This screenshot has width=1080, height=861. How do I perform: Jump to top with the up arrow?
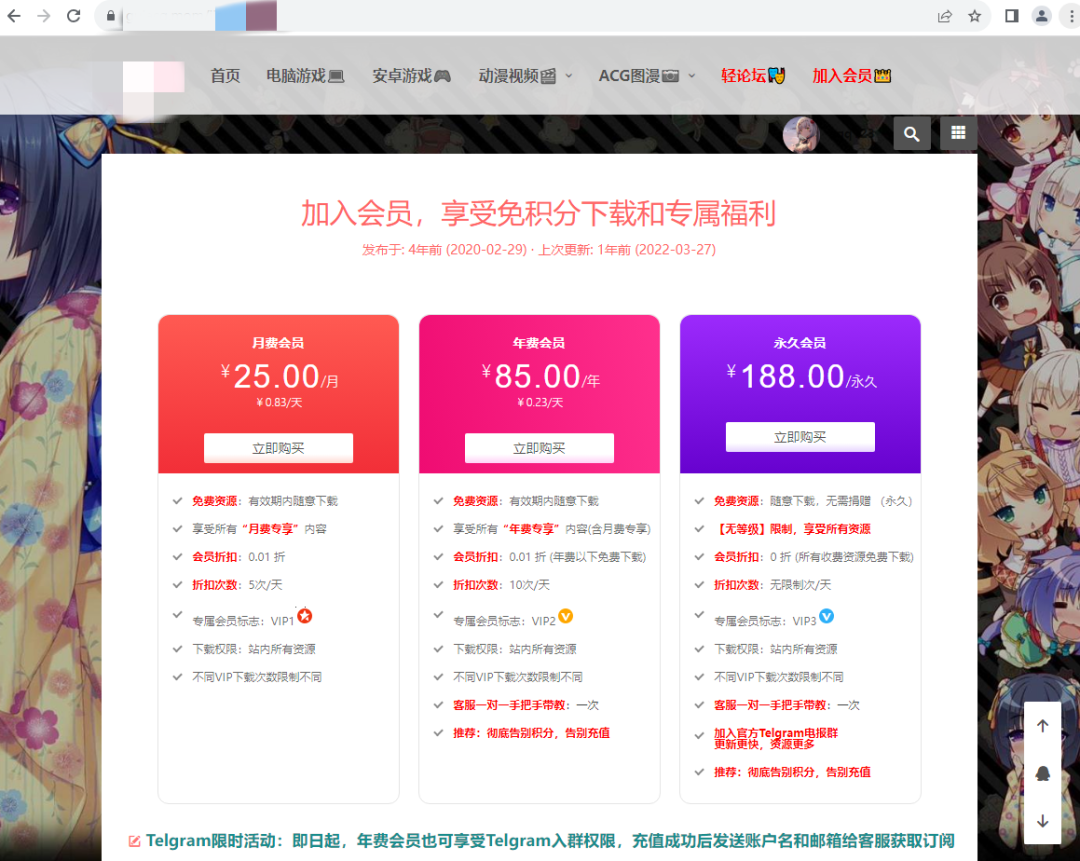(1043, 726)
